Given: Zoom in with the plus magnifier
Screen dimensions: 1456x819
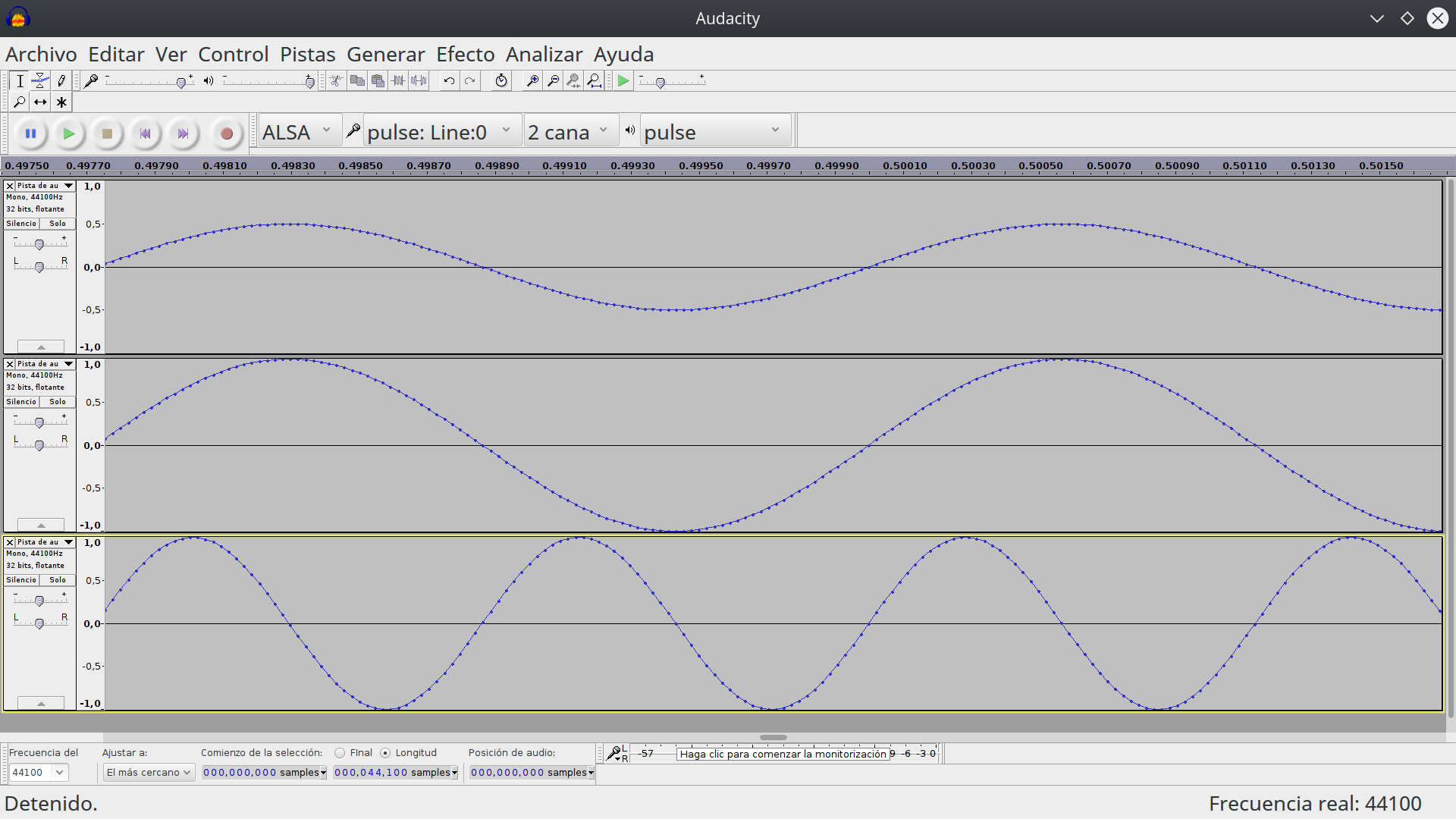Looking at the screenshot, I should [533, 81].
